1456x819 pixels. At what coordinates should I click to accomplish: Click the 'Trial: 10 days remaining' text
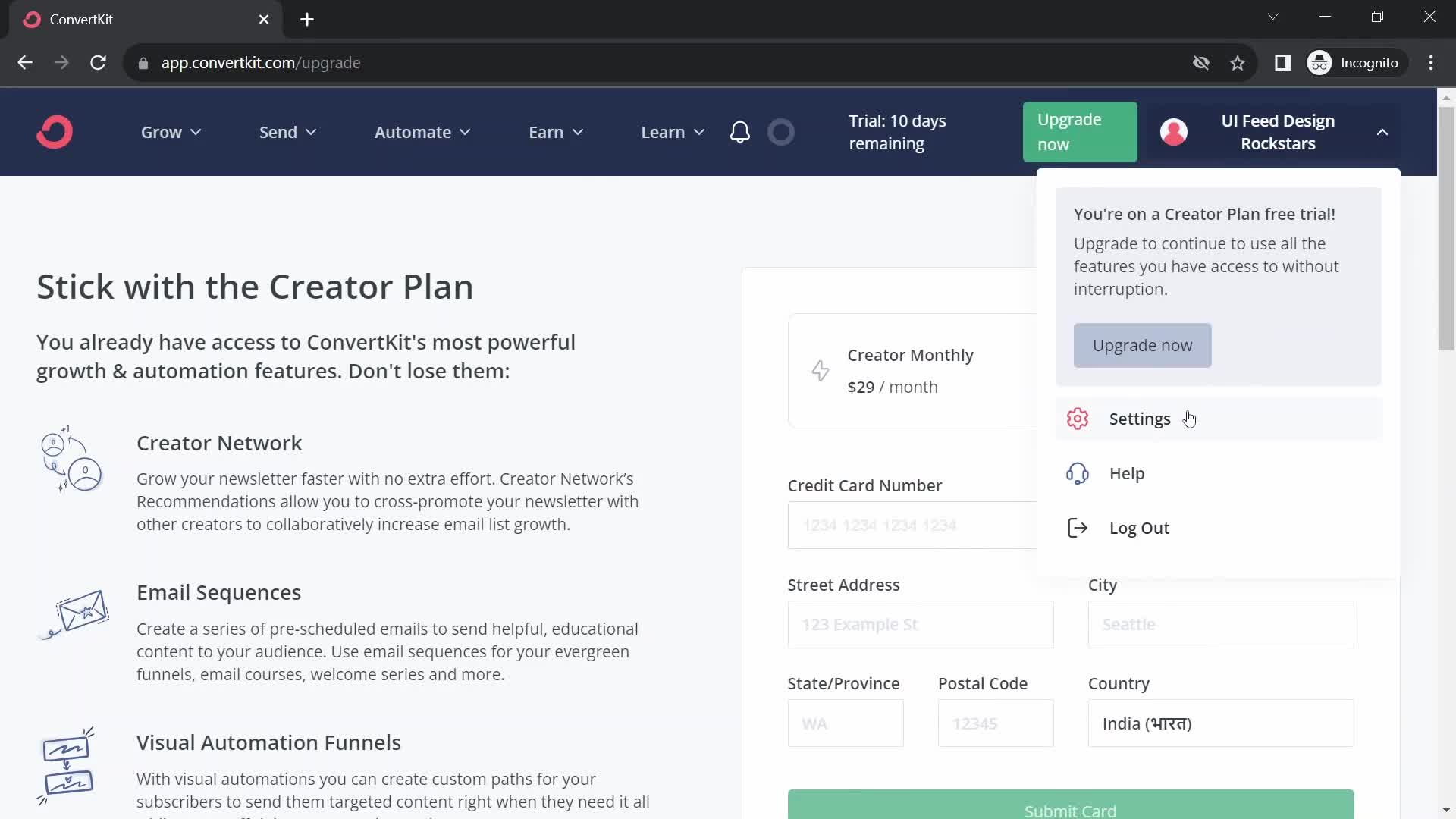pyautogui.click(x=897, y=132)
